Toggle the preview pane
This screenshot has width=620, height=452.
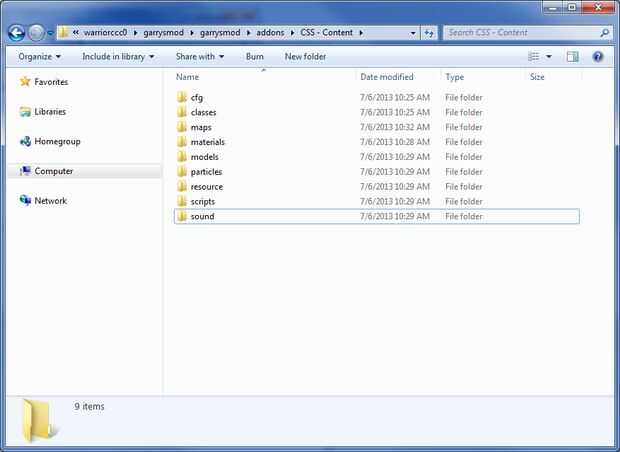pyautogui.click(x=572, y=57)
